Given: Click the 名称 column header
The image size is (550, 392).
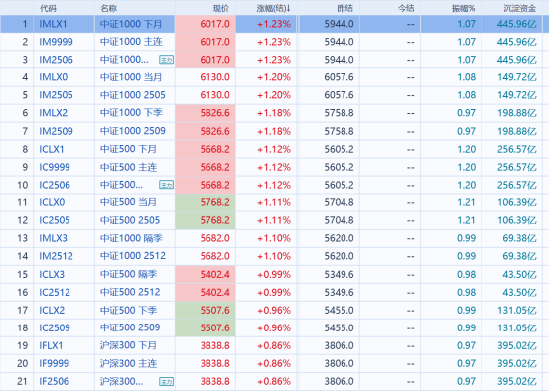Looking at the screenshot, I should pyautogui.click(x=108, y=8).
